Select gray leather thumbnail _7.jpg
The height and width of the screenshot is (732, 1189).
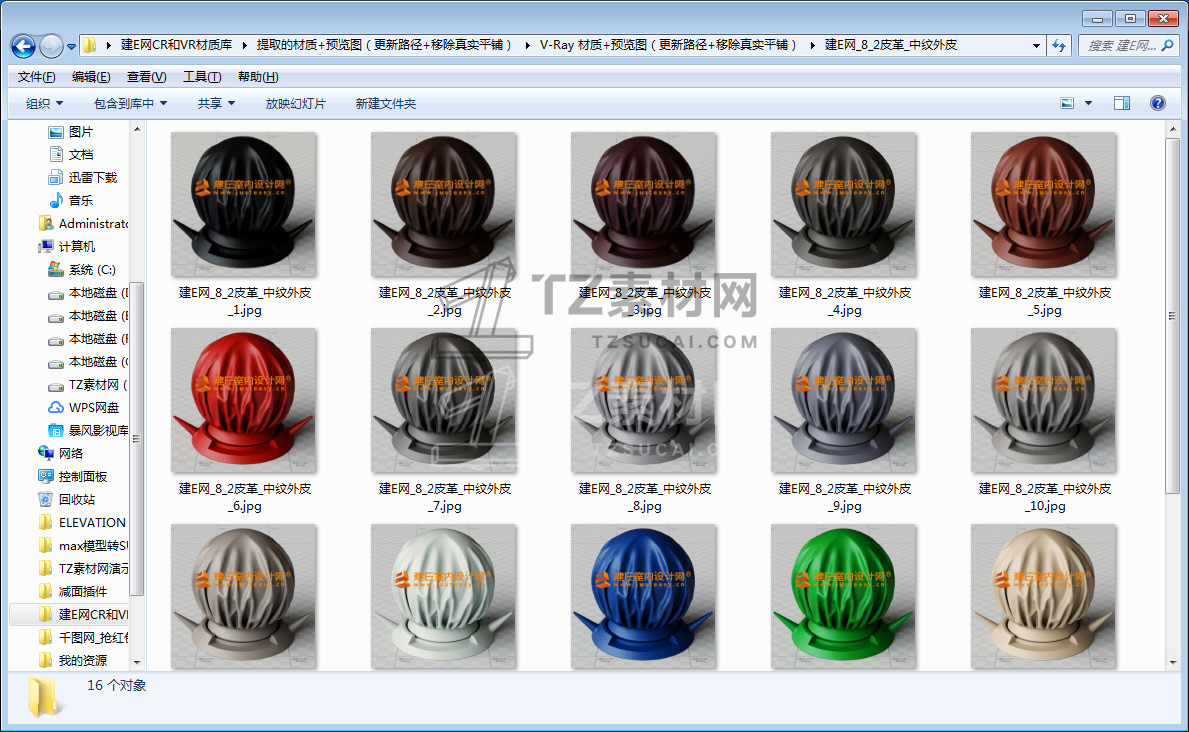(444, 401)
